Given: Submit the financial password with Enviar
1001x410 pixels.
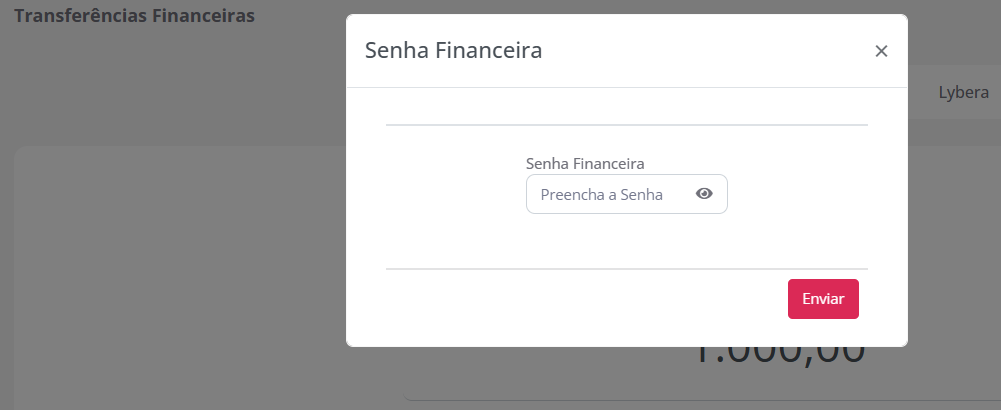Looking at the screenshot, I should [823, 299].
